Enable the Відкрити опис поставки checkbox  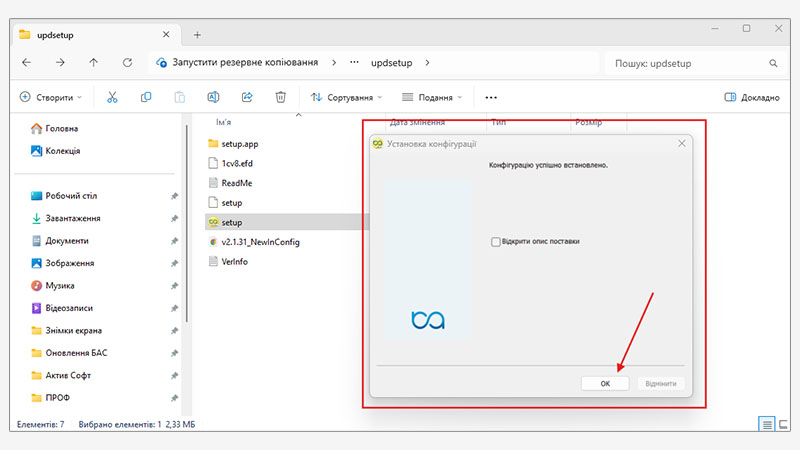click(x=496, y=241)
